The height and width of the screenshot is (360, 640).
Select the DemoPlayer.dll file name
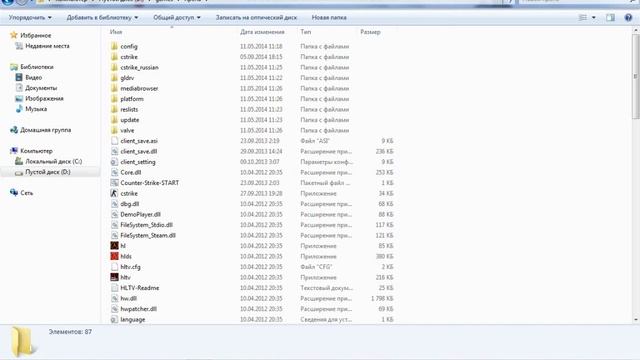coord(140,215)
